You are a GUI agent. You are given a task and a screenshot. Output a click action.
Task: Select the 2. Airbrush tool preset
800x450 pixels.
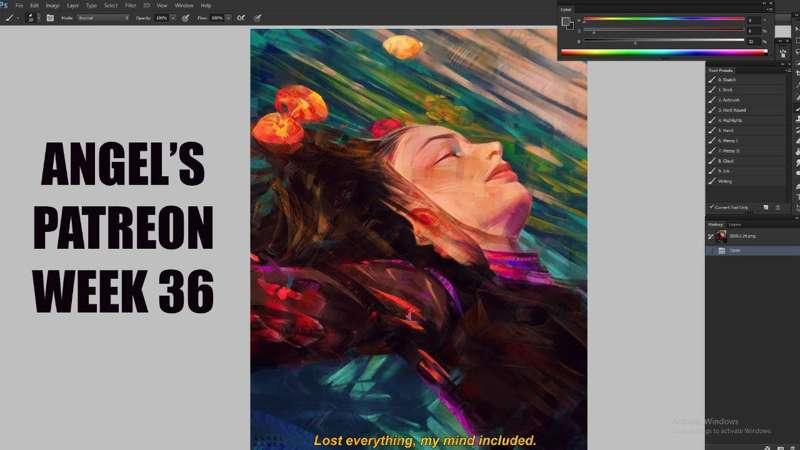click(x=746, y=100)
